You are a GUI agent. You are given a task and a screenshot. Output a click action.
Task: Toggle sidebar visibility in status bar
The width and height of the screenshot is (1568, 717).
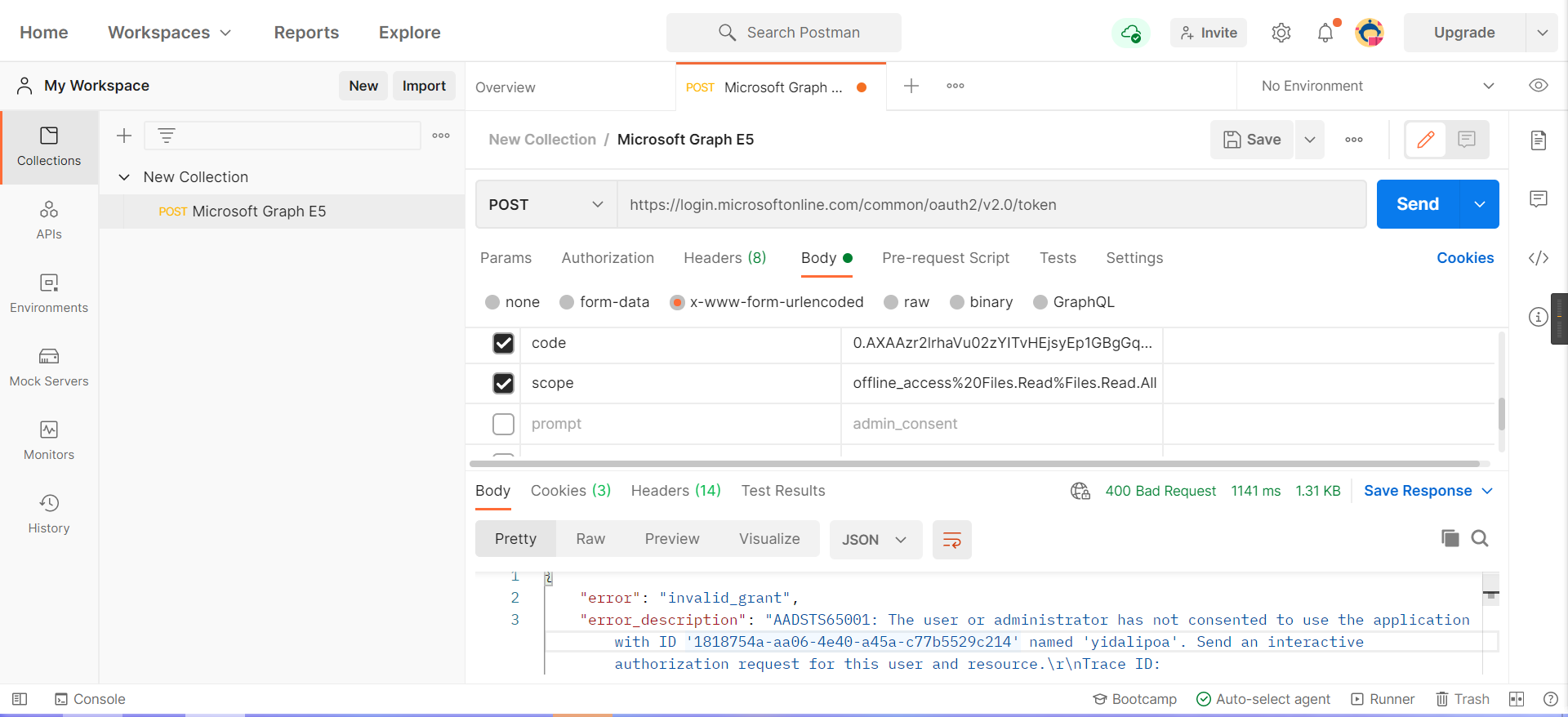coord(20,699)
